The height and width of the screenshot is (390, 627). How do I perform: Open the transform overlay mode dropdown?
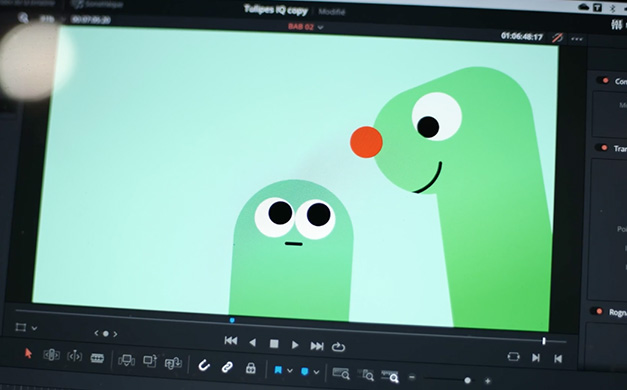click(34, 328)
